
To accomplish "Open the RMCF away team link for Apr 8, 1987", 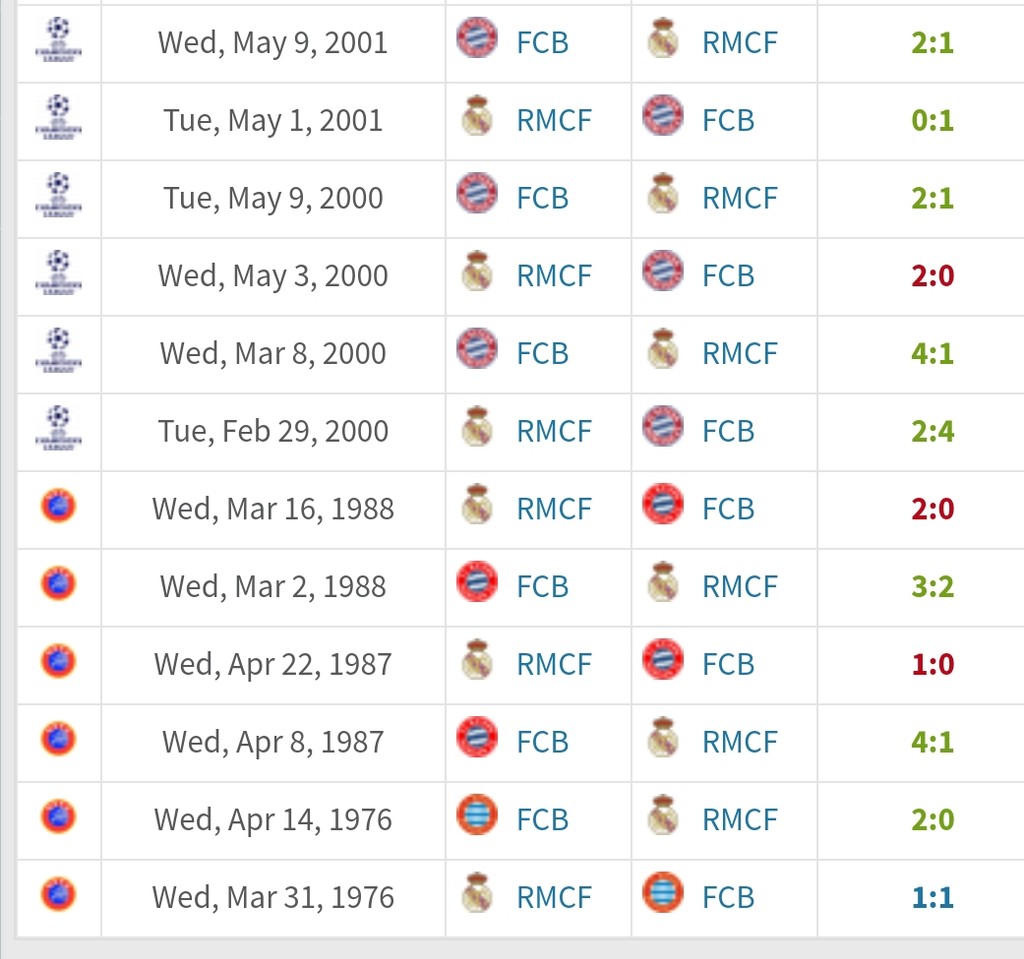I will coord(739,742).
